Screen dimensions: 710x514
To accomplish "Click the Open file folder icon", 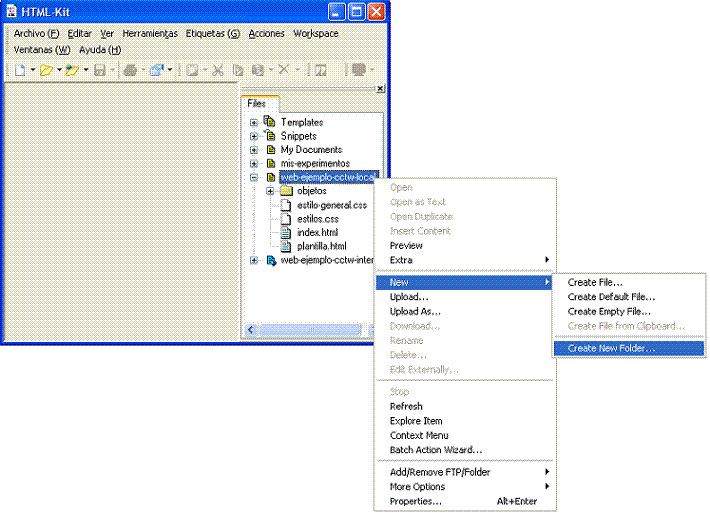I will [x=46, y=70].
